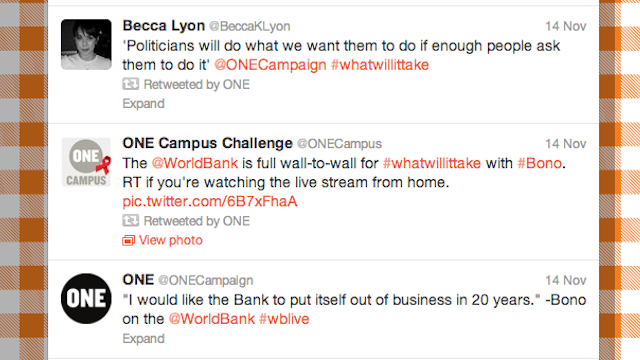Open Becca Lyon's profile avatar
Screen dimensions: 640x360
[x=86, y=44]
